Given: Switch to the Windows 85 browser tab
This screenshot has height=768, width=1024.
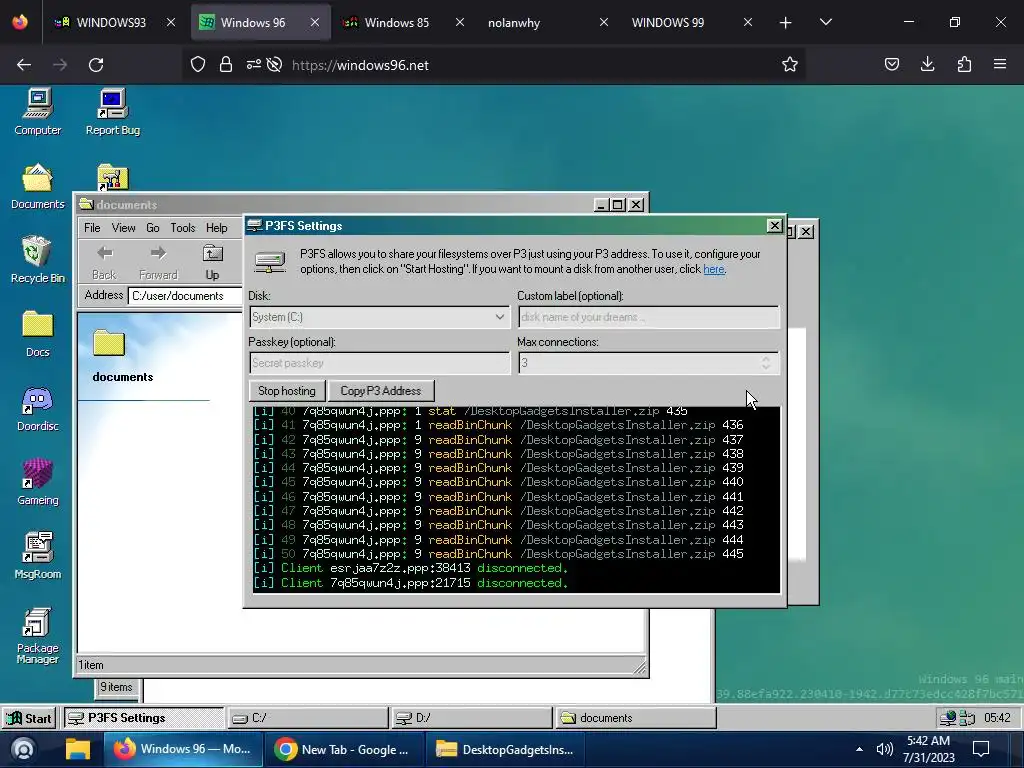Looking at the screenshot, I should click(x=396, y=22).
